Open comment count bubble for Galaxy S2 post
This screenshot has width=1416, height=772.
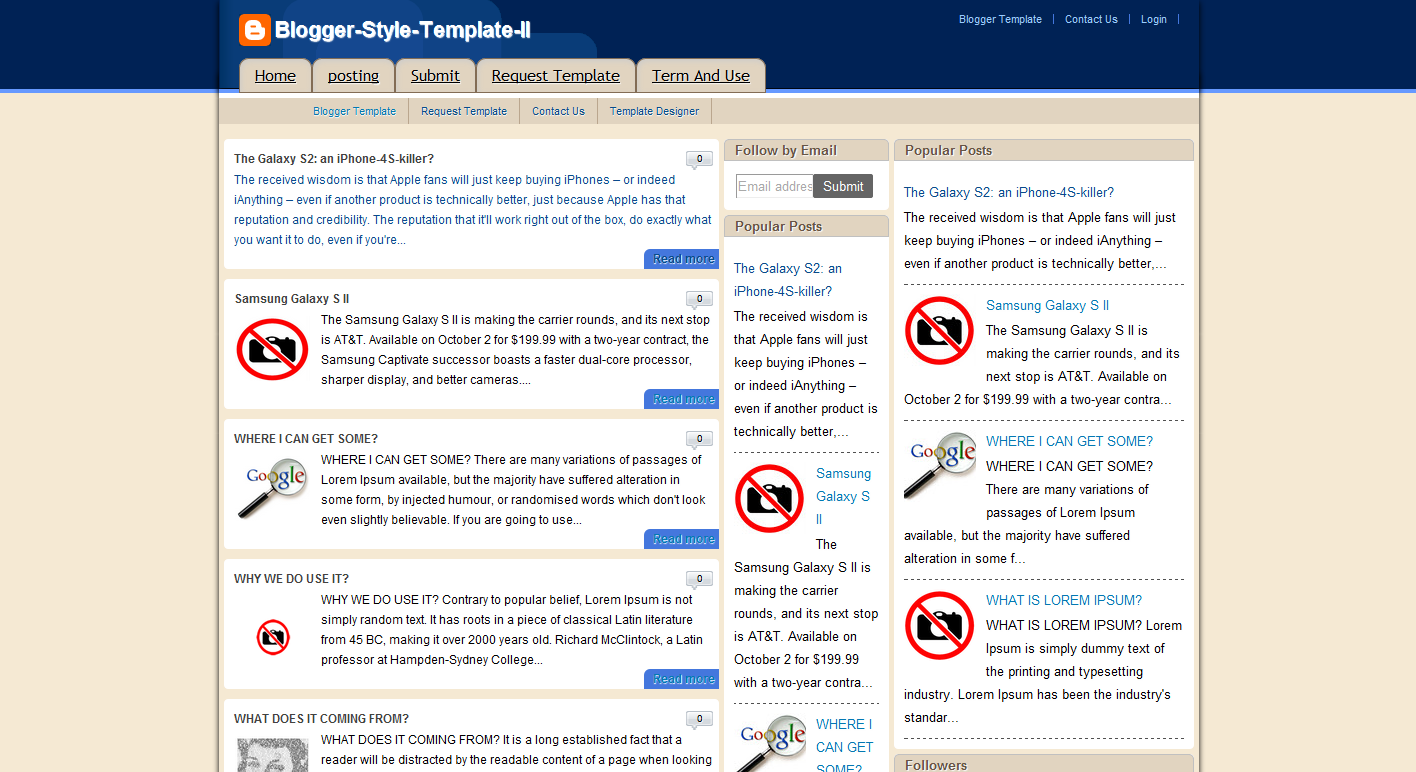[699, 160]
